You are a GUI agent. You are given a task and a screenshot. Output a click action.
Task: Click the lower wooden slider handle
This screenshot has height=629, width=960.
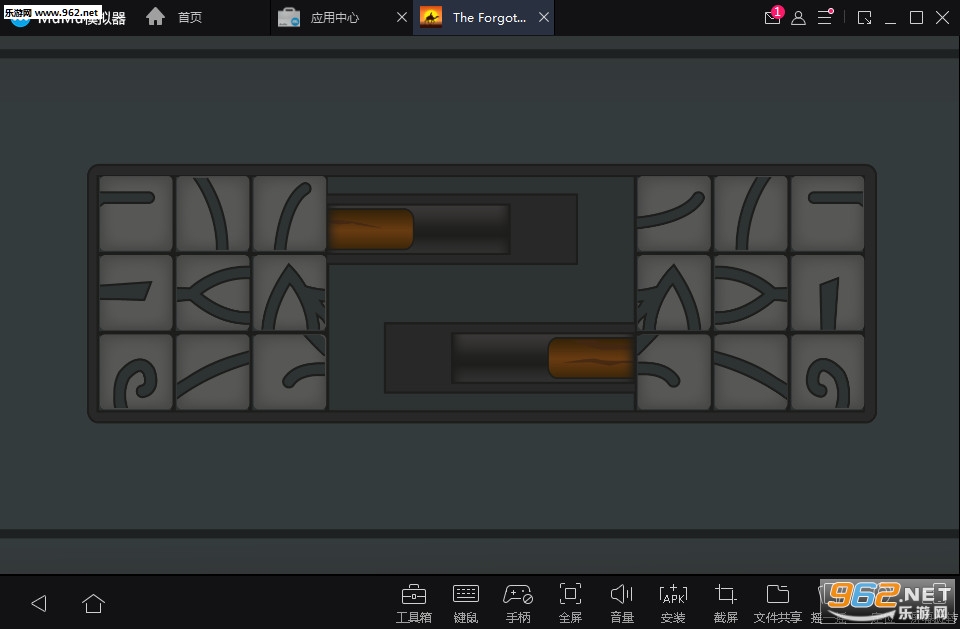591,358
